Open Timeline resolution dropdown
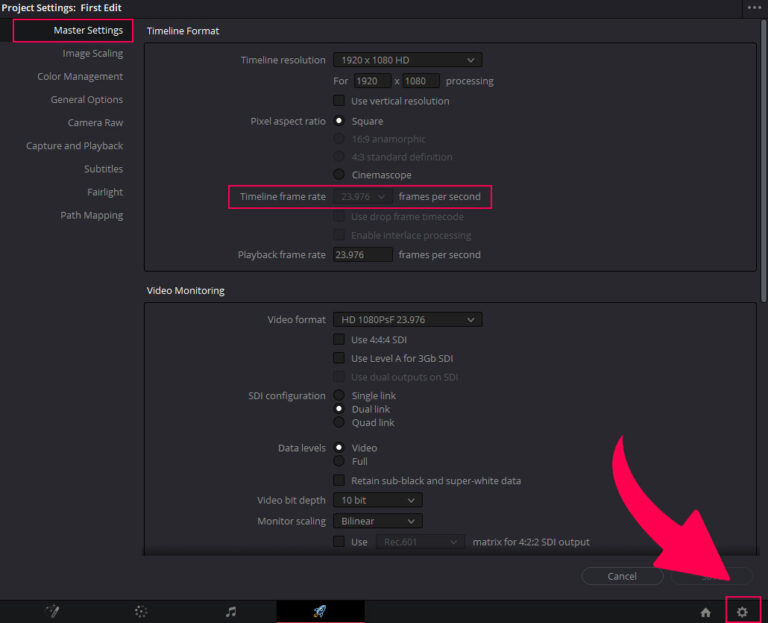768x623 pixels. click(x=408, y=60)
